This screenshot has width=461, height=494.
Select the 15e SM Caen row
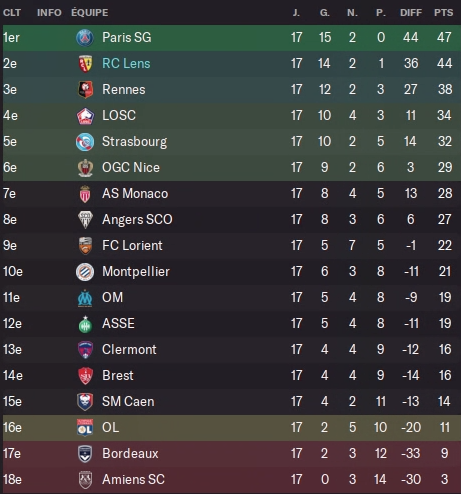pos(232,402)
